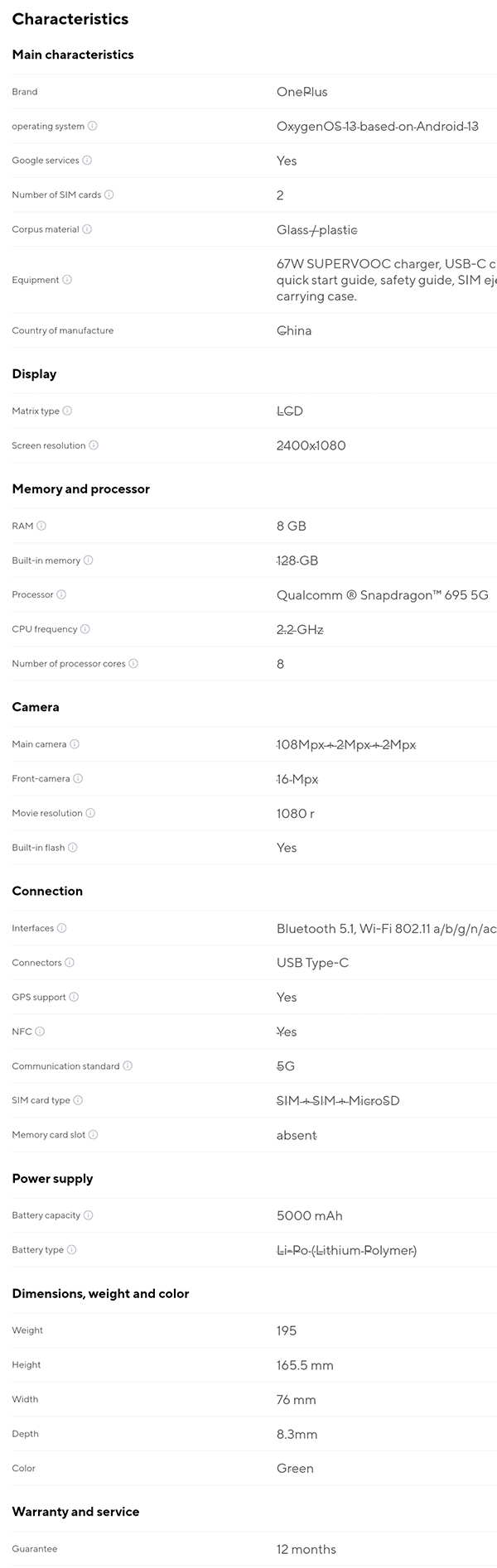The height and width of the screenshot is (1568, 497).
Task: Click info icon beside Number of SIM cards
Action: 109,195
